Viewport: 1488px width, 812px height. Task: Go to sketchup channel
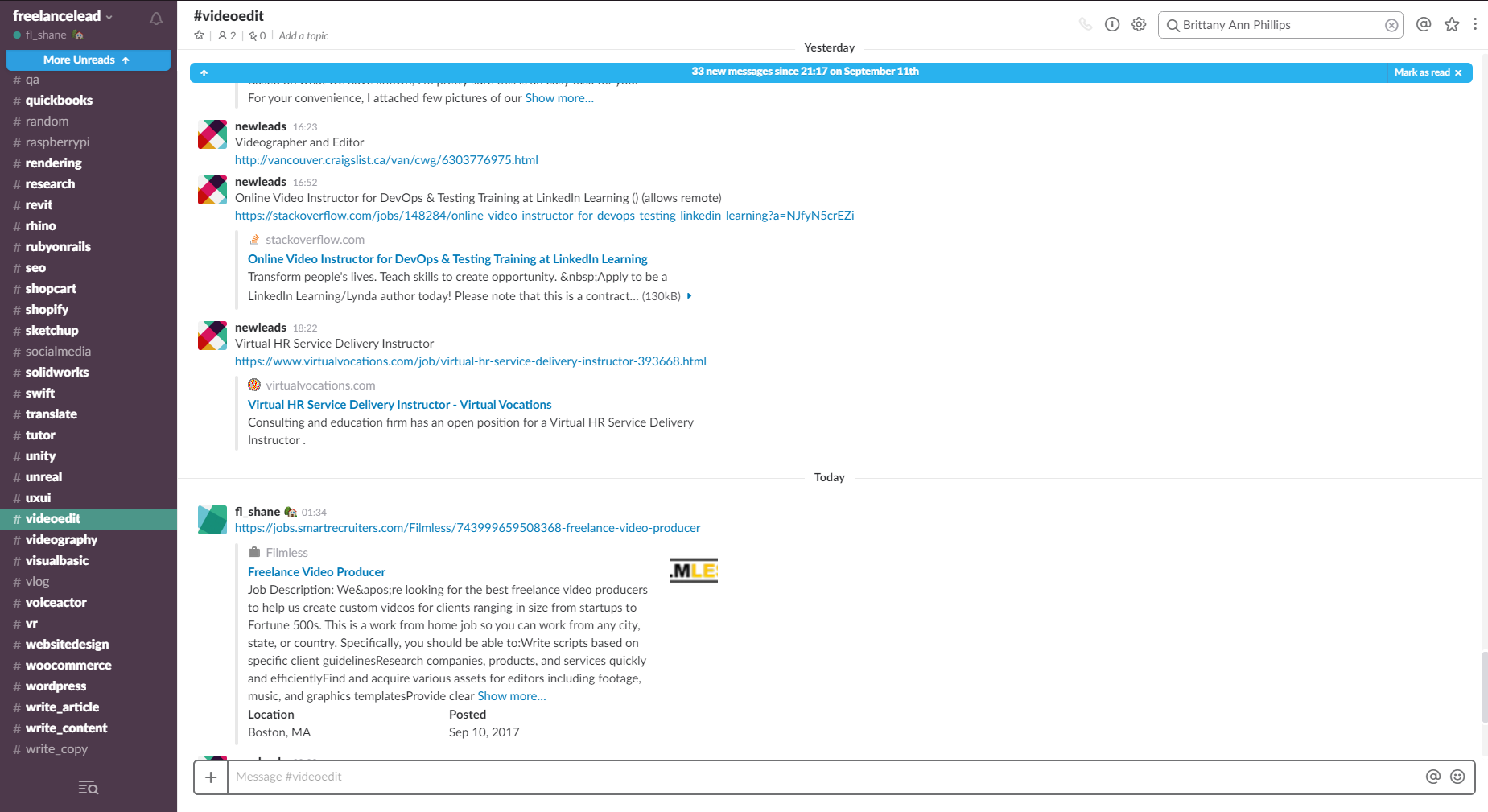[89, 331]
